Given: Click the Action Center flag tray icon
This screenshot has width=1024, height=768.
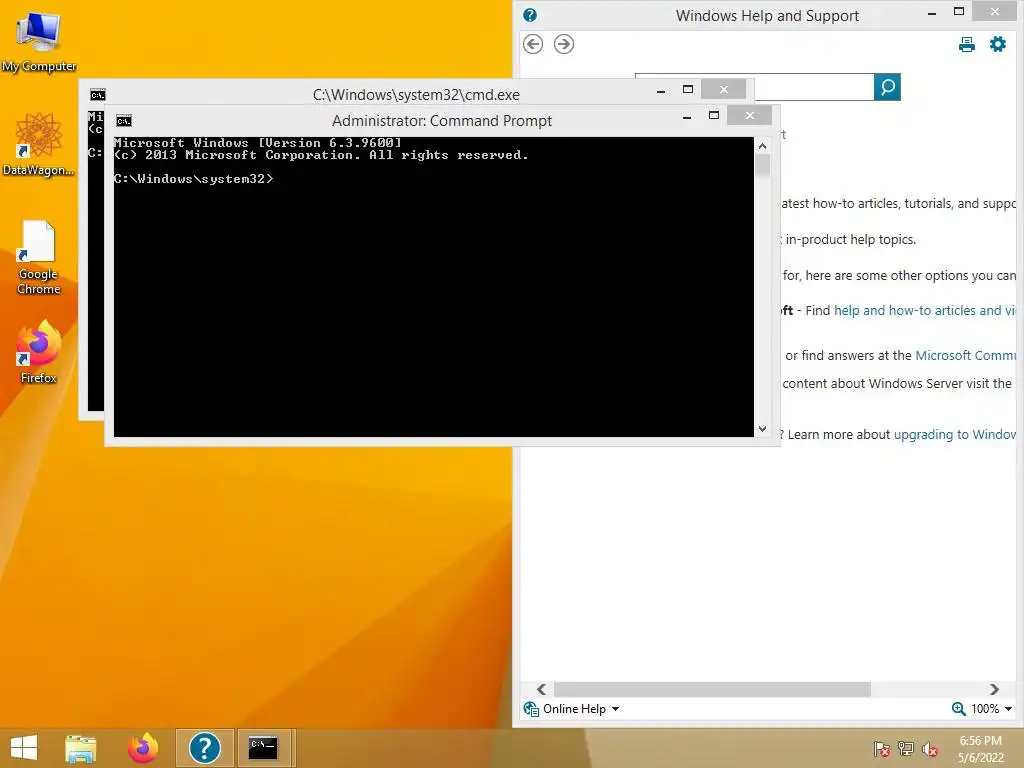Looking at the screenshot, I should coord(882,749).
